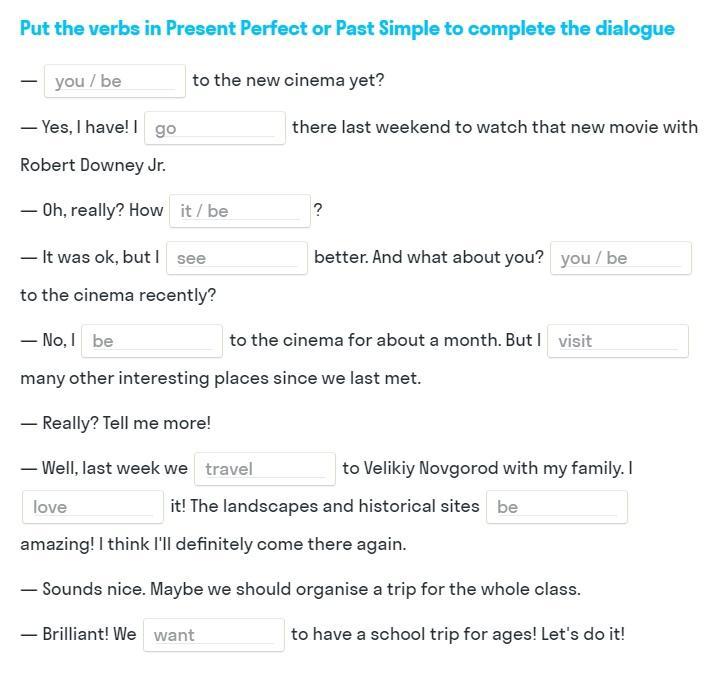Viewport: 721px width, 674px height.
Task: Select the 'you / be' blank before 'to the cinema recently?'
Action: click(x=621, y=258)
